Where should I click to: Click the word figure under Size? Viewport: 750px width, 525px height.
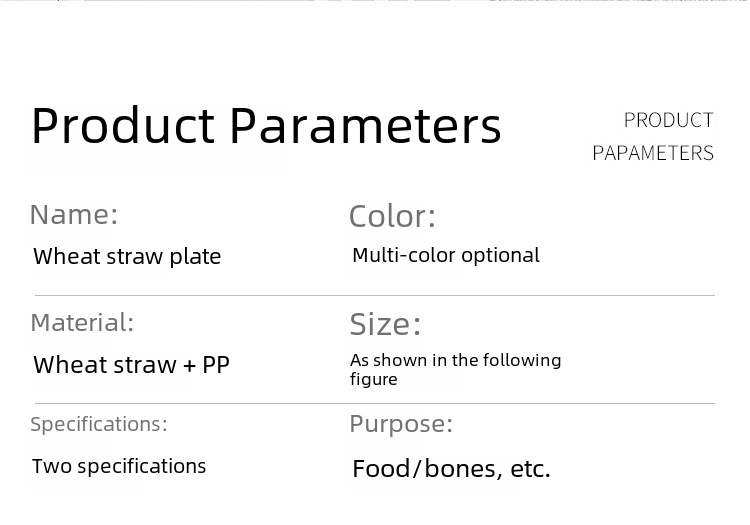pyautogui.click(x=374, y=380)
